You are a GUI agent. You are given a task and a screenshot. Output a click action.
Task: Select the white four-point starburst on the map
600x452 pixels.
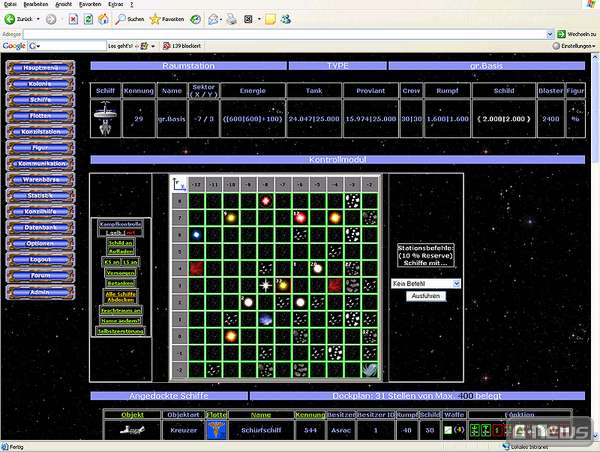tap(266, 285)
